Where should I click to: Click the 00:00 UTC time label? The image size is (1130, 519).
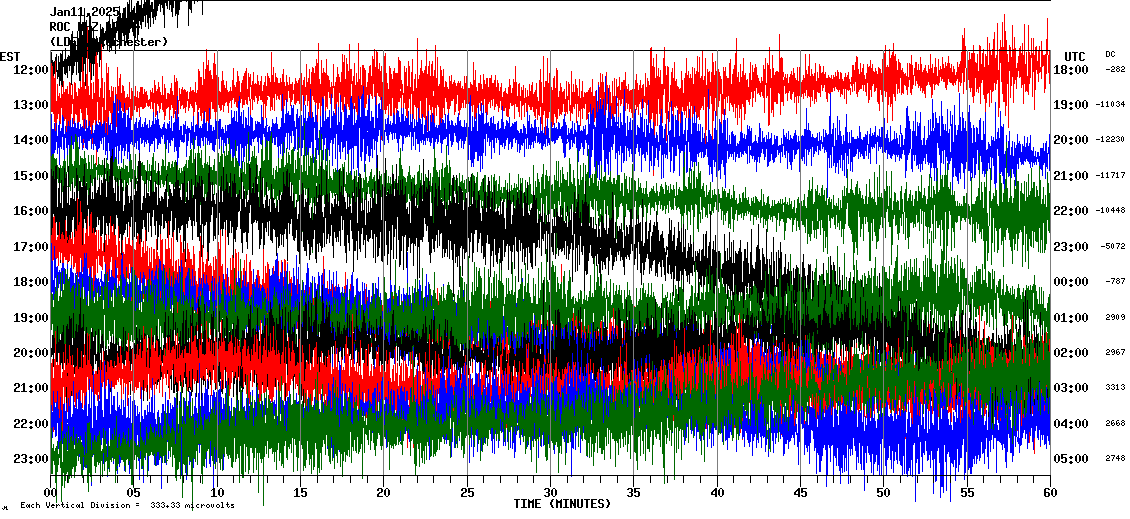(x=1071, y=282)
